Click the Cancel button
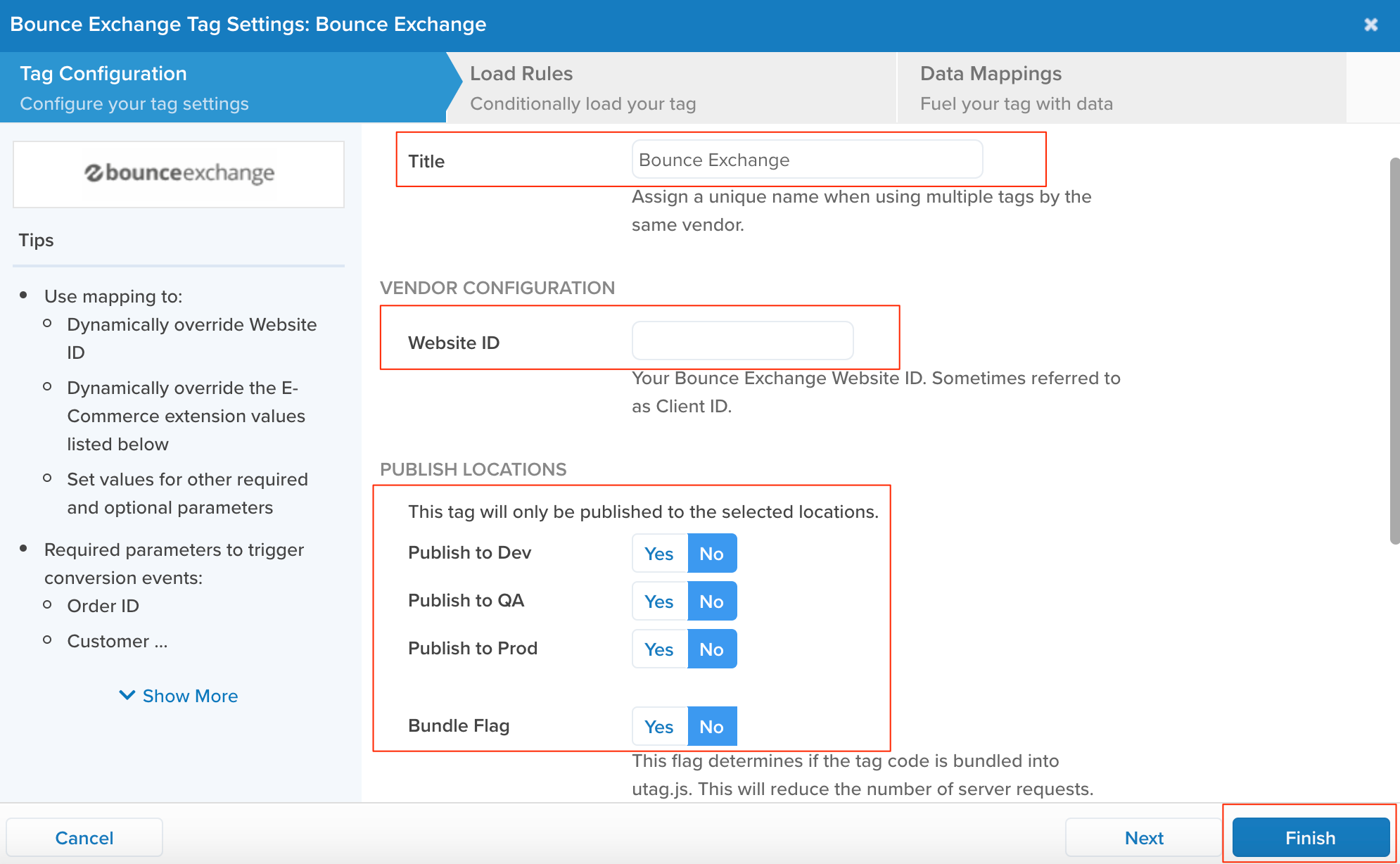The height and width of the screenshot is (864, 1400). (x=84, y=837)
